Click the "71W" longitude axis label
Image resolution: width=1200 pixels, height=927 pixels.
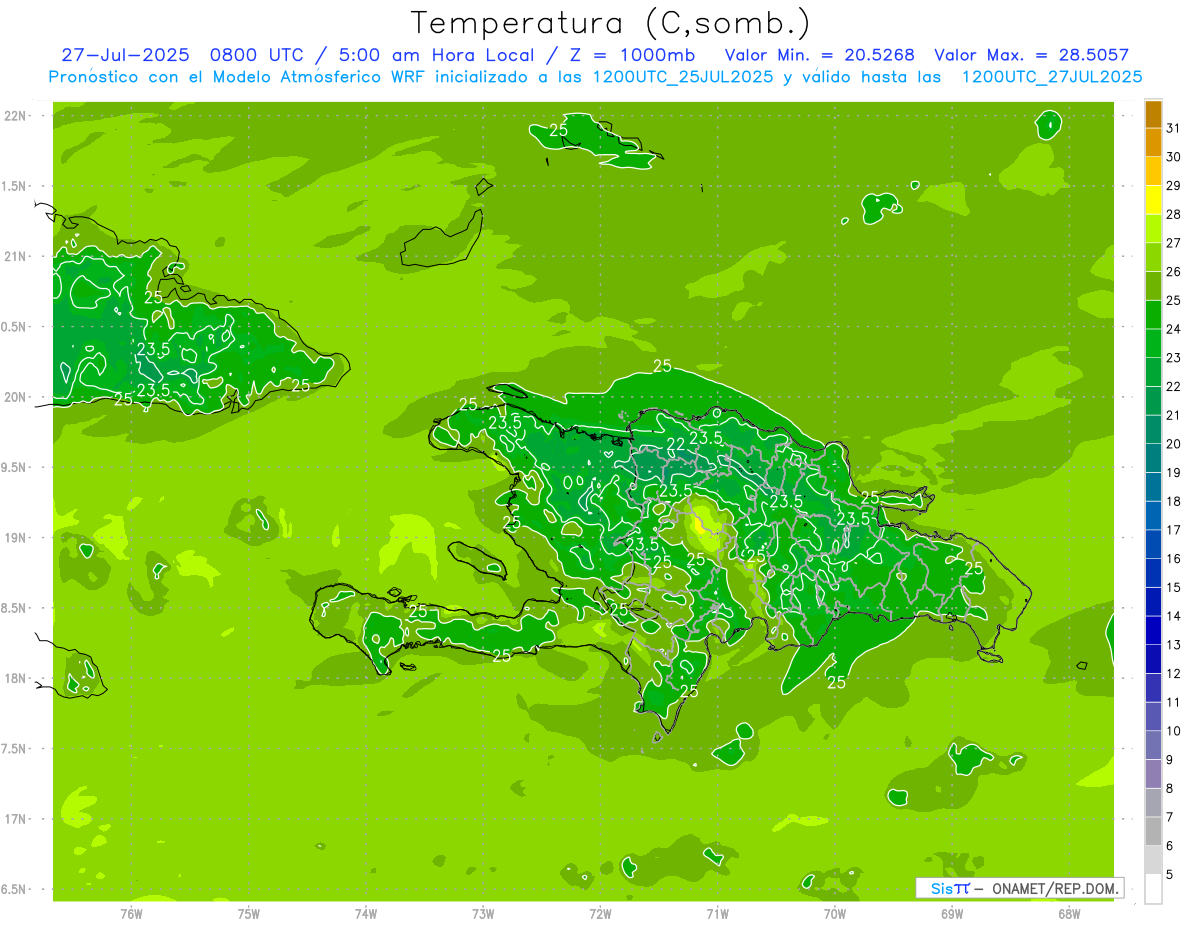[x=717, y=914]
